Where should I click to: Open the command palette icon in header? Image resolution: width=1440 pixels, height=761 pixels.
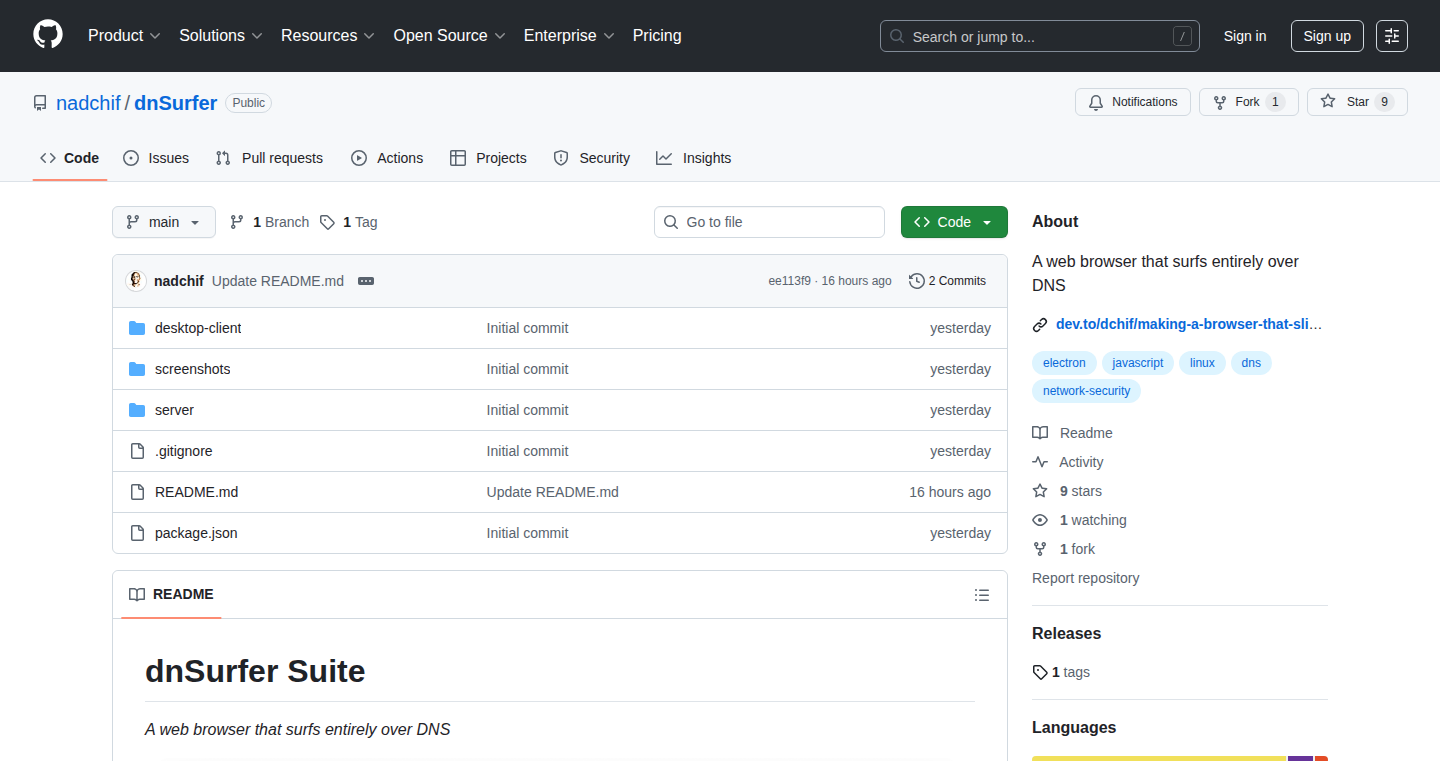coord(1392,36)
